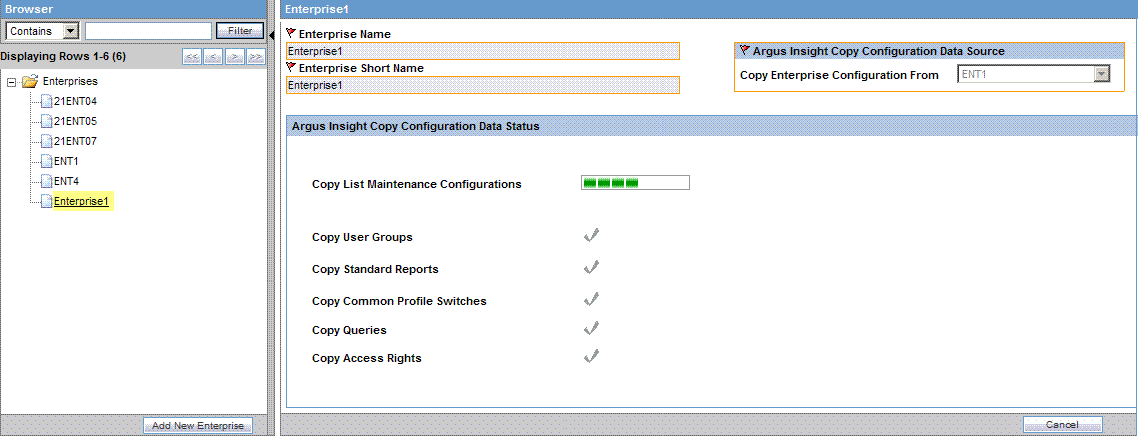Select the highlighted Enterprise1 enterprise
Image resolution: width=1138 pixels, height=437 pixels.
81,201
